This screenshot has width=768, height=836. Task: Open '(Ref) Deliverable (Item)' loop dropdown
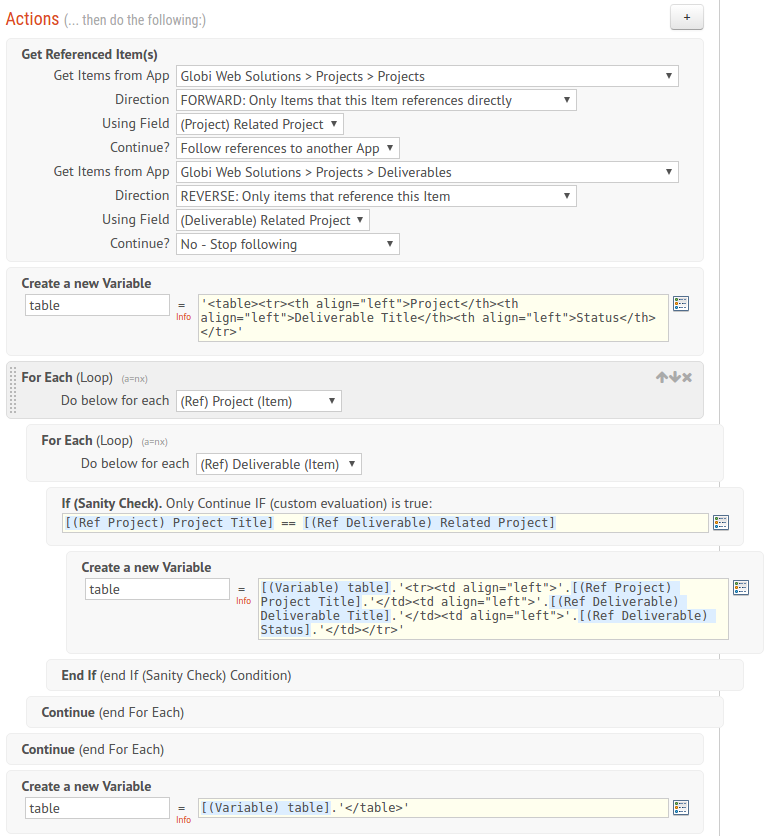[x=278, y=464]
